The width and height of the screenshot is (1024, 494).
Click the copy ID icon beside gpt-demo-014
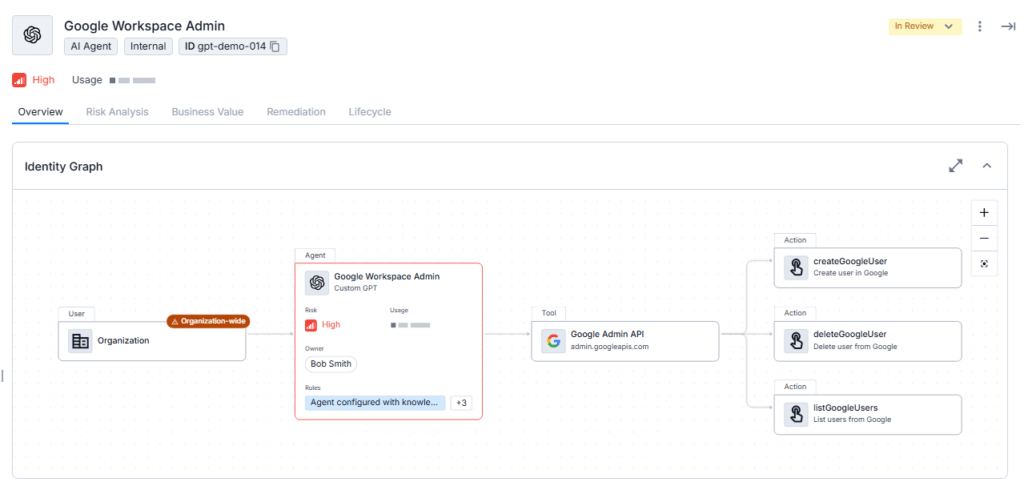coord(276,46)
